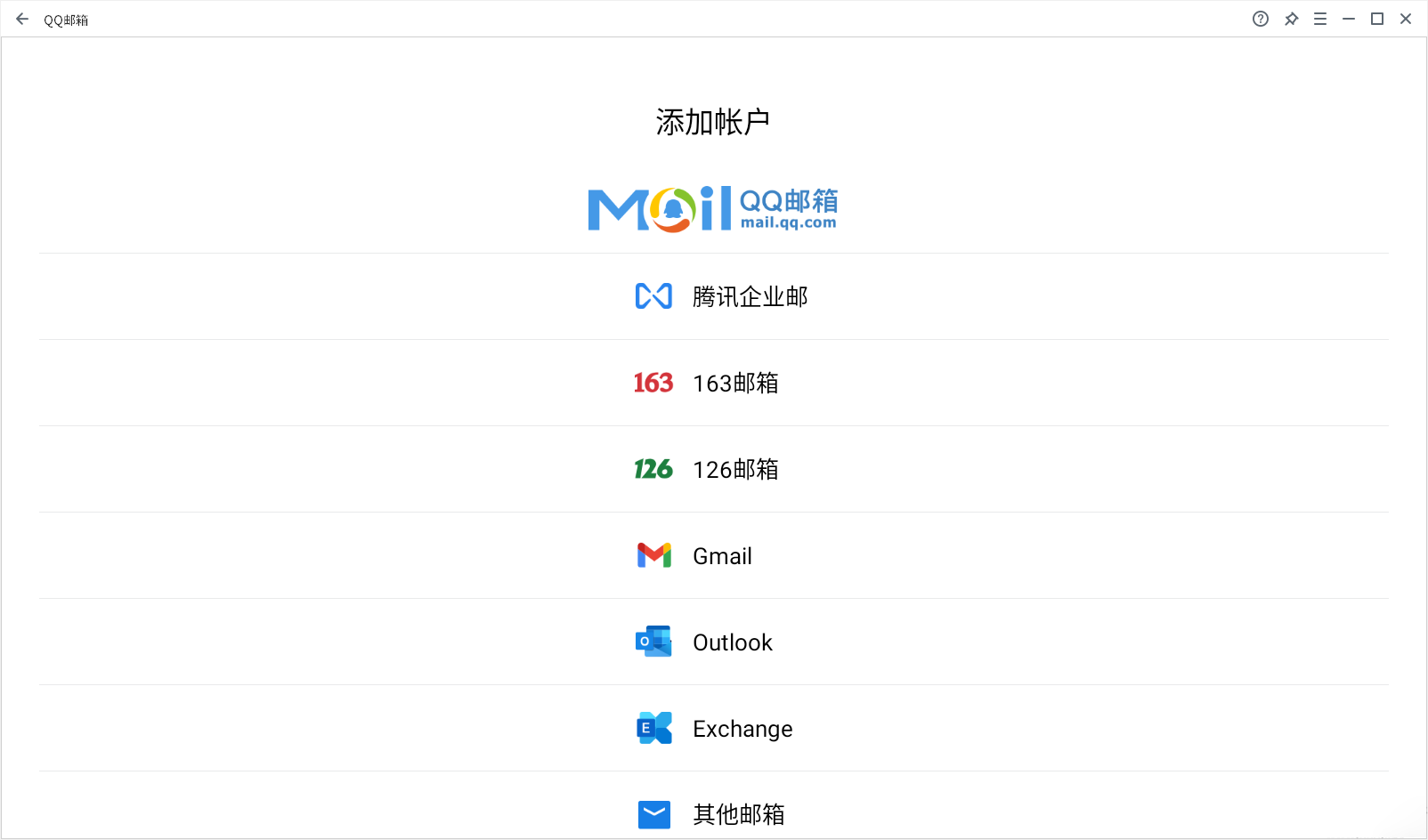This screenshot has width=1428, height=840.
Task: Pin the window with the pushpin icon
Action: click(x=1291, y=19)
